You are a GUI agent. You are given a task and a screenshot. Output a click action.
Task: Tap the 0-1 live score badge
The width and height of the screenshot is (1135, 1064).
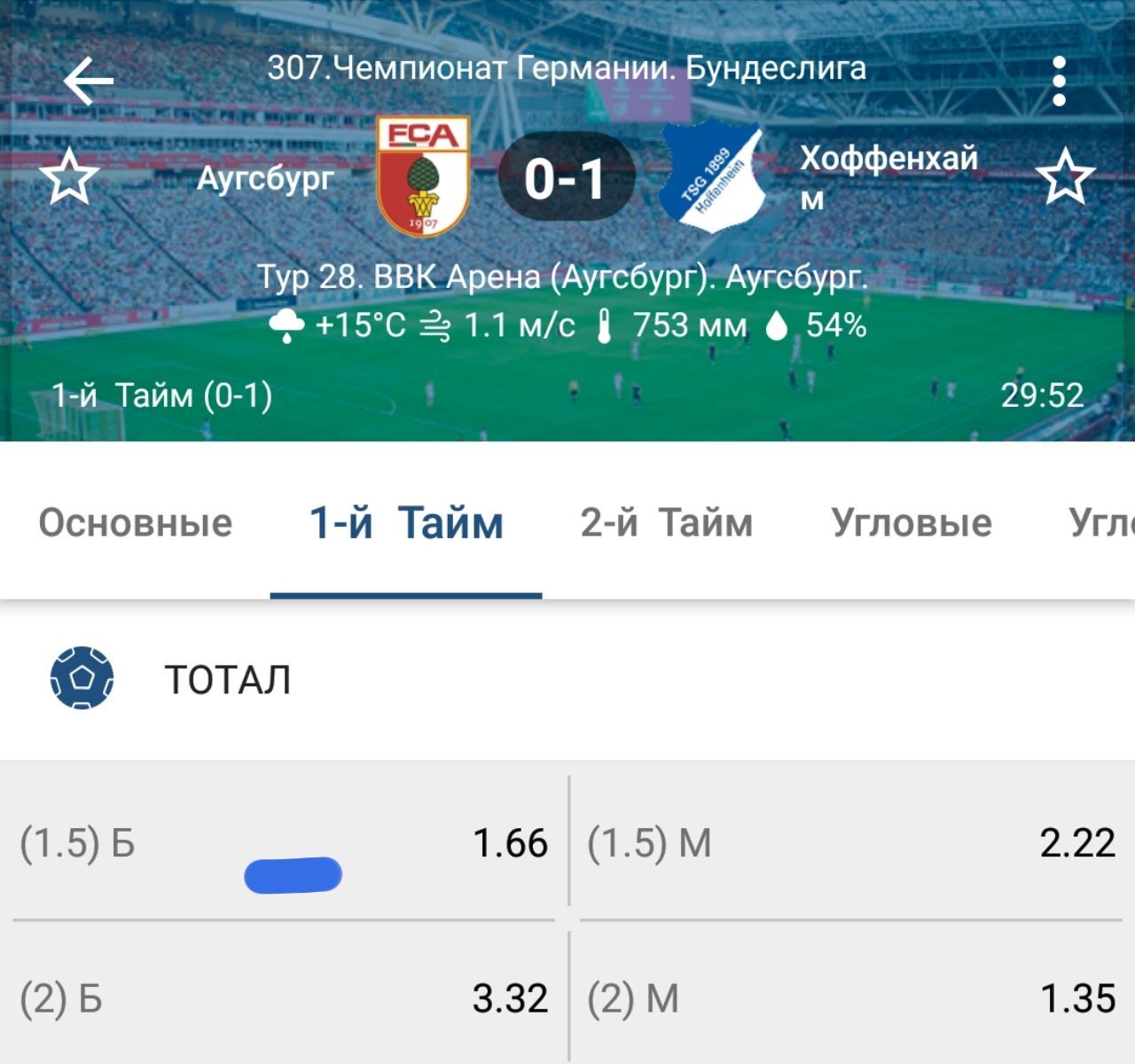tap(566, 177)
